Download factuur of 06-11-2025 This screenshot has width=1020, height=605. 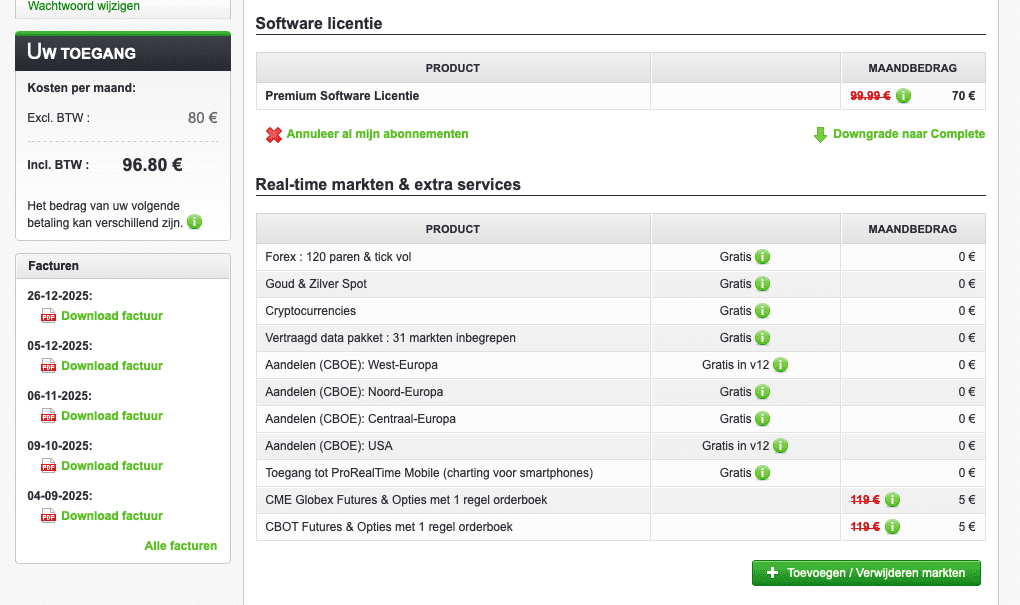click(x=112, y=416)
